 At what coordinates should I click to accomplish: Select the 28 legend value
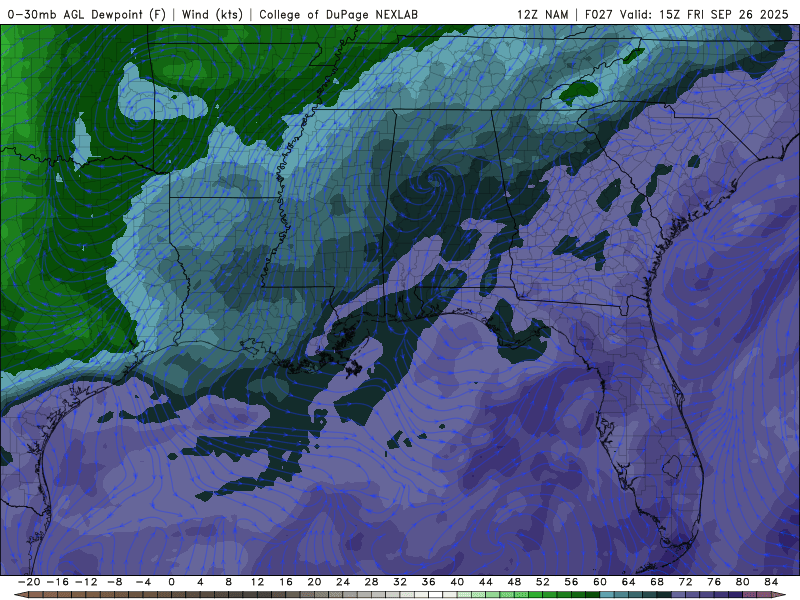371,582
